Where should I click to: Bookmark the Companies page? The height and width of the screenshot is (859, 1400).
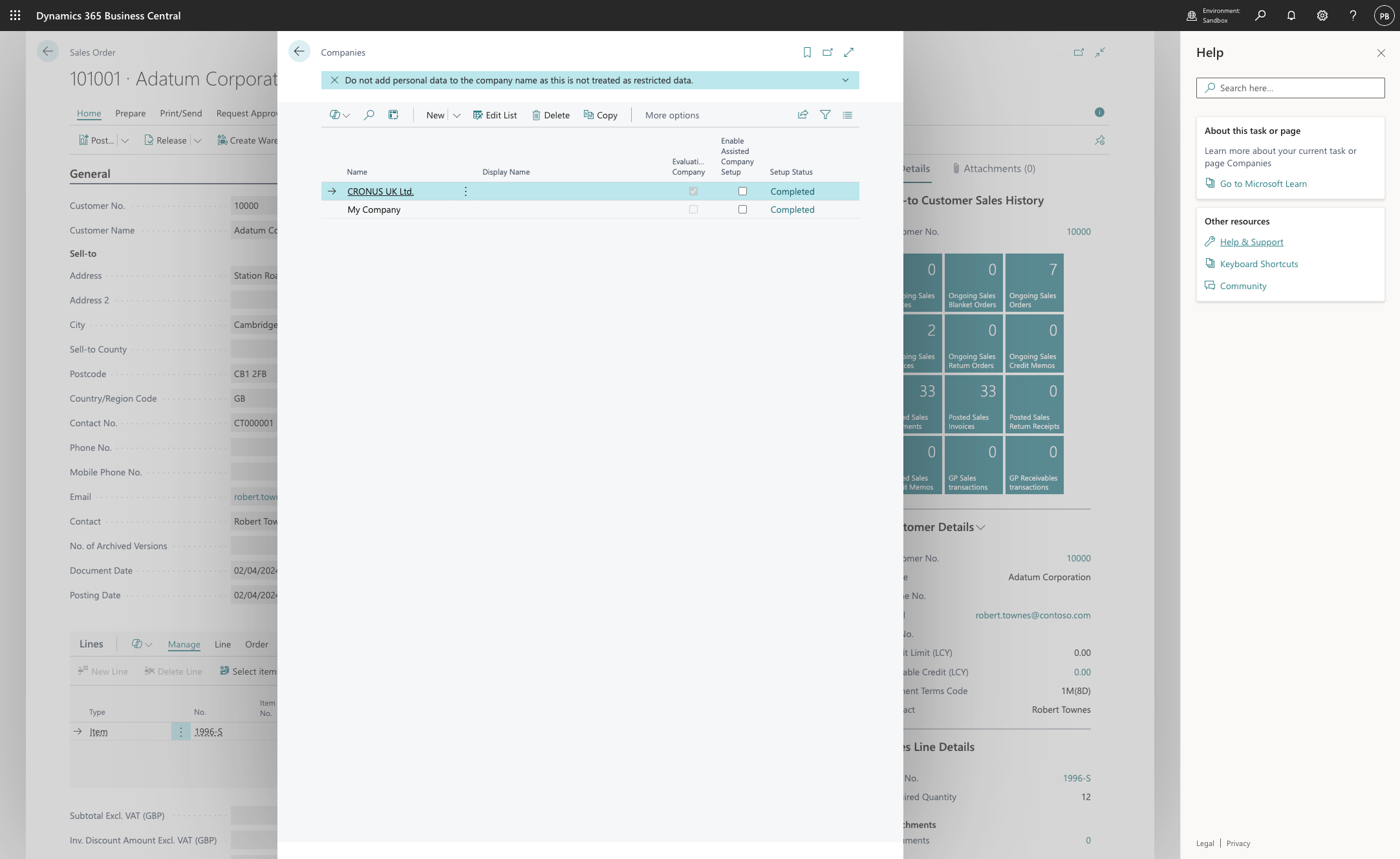coord(807,52)
